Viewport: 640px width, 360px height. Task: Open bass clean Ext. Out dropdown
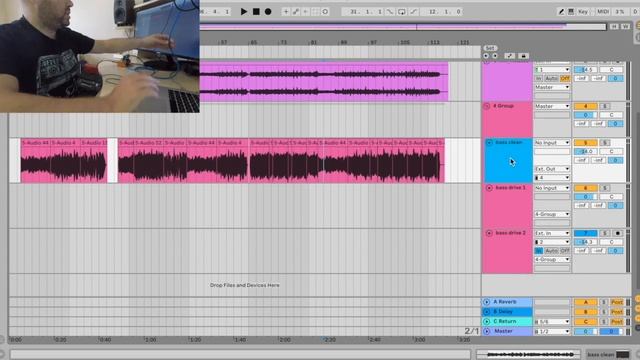(x=552, y=169)
